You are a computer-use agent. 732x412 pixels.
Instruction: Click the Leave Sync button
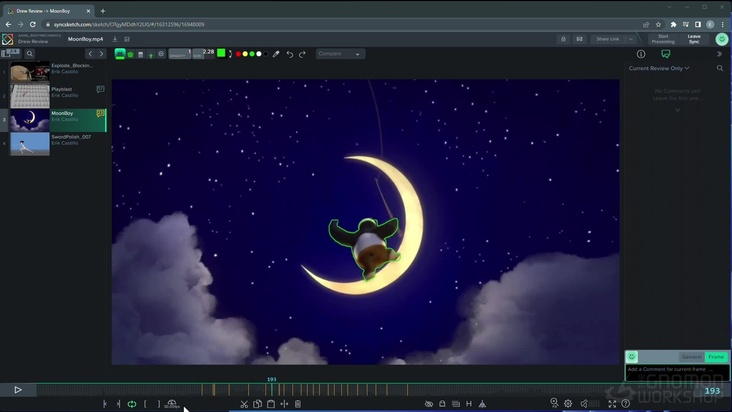(x=694, y=39)
